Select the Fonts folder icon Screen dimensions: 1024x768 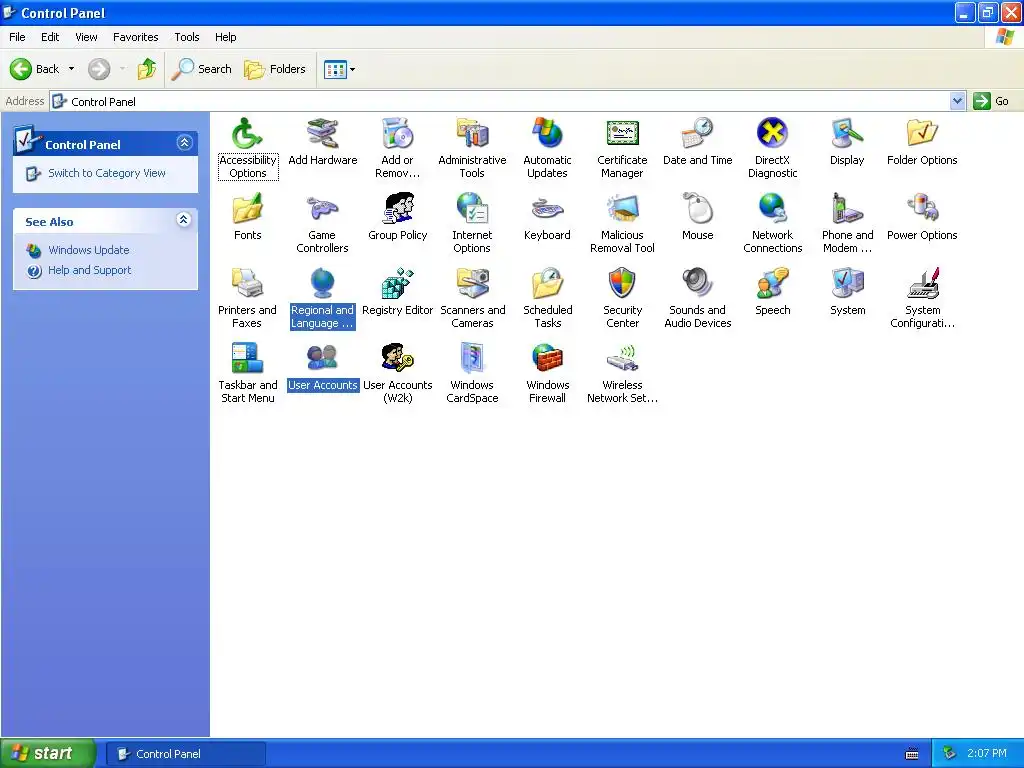click(248, 209)
